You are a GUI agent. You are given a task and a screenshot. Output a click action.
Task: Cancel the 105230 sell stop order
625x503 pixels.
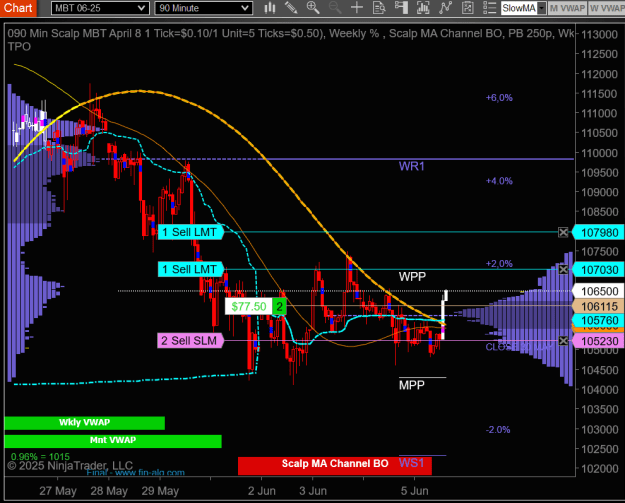point(563,341)
